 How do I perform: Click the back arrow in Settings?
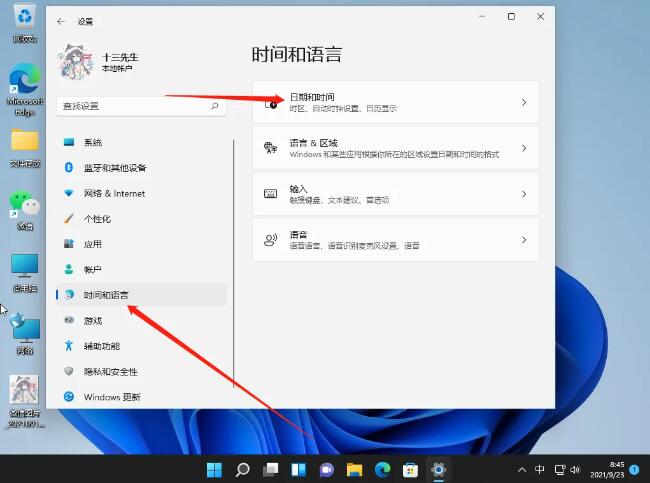coord(61,22)
